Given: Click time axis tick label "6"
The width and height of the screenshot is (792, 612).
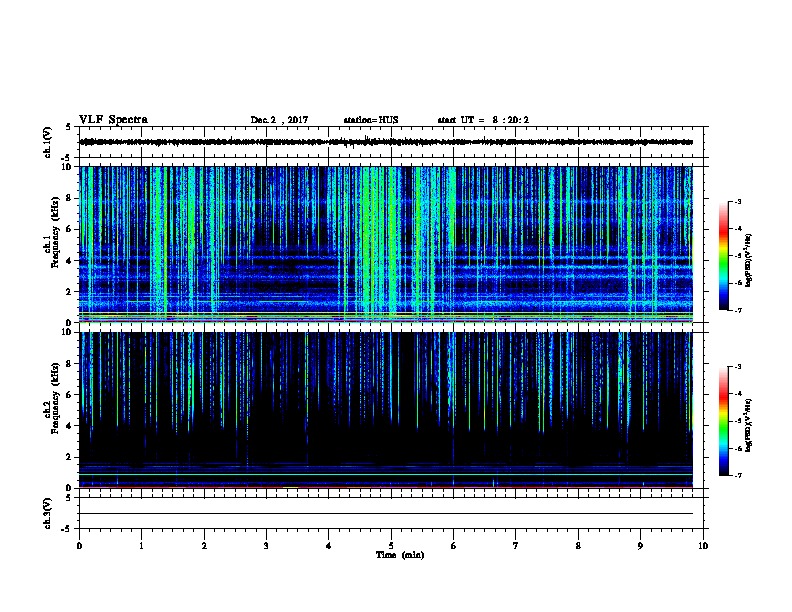Looking at the screenshot, I should click(x=454, y=546).
